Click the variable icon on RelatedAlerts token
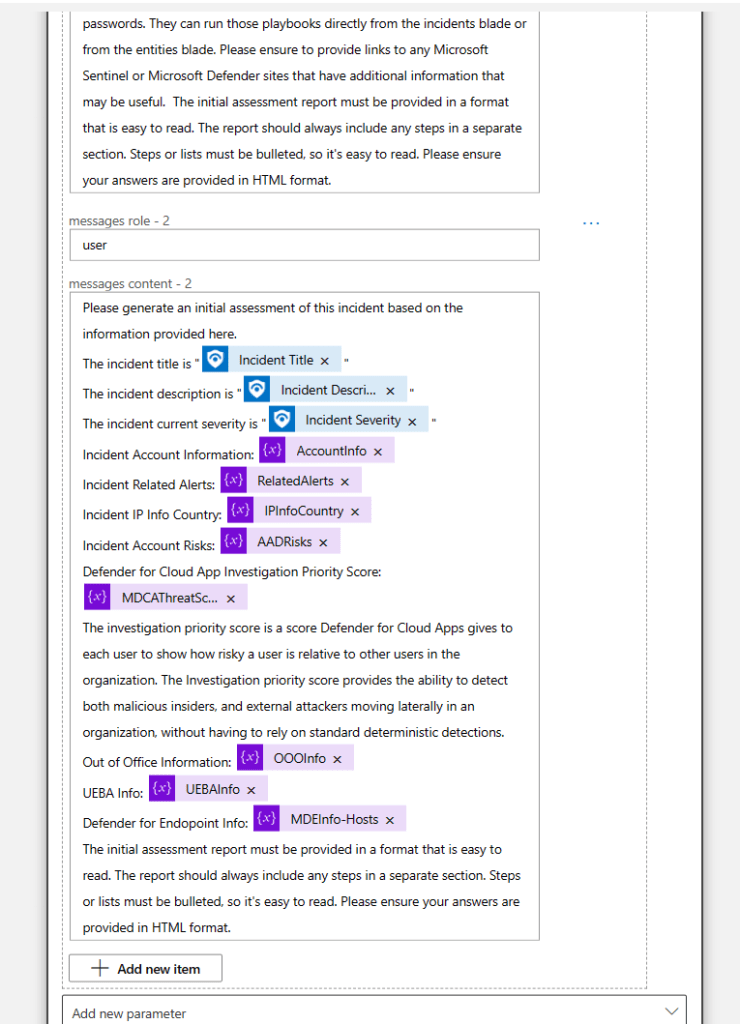 click(x=234, y=481)
